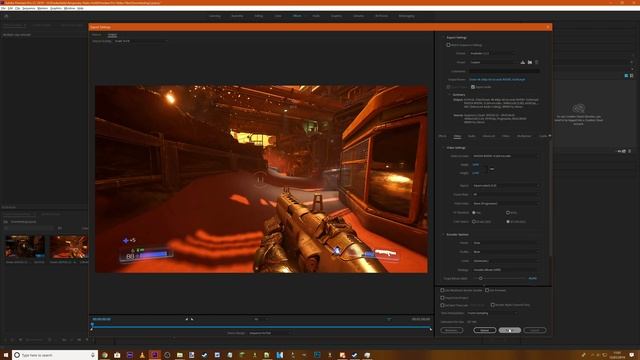Click the preview timeline playhead
Image resolution: width=640 pixels, height=360 pixels.
[x=92, y=325]
